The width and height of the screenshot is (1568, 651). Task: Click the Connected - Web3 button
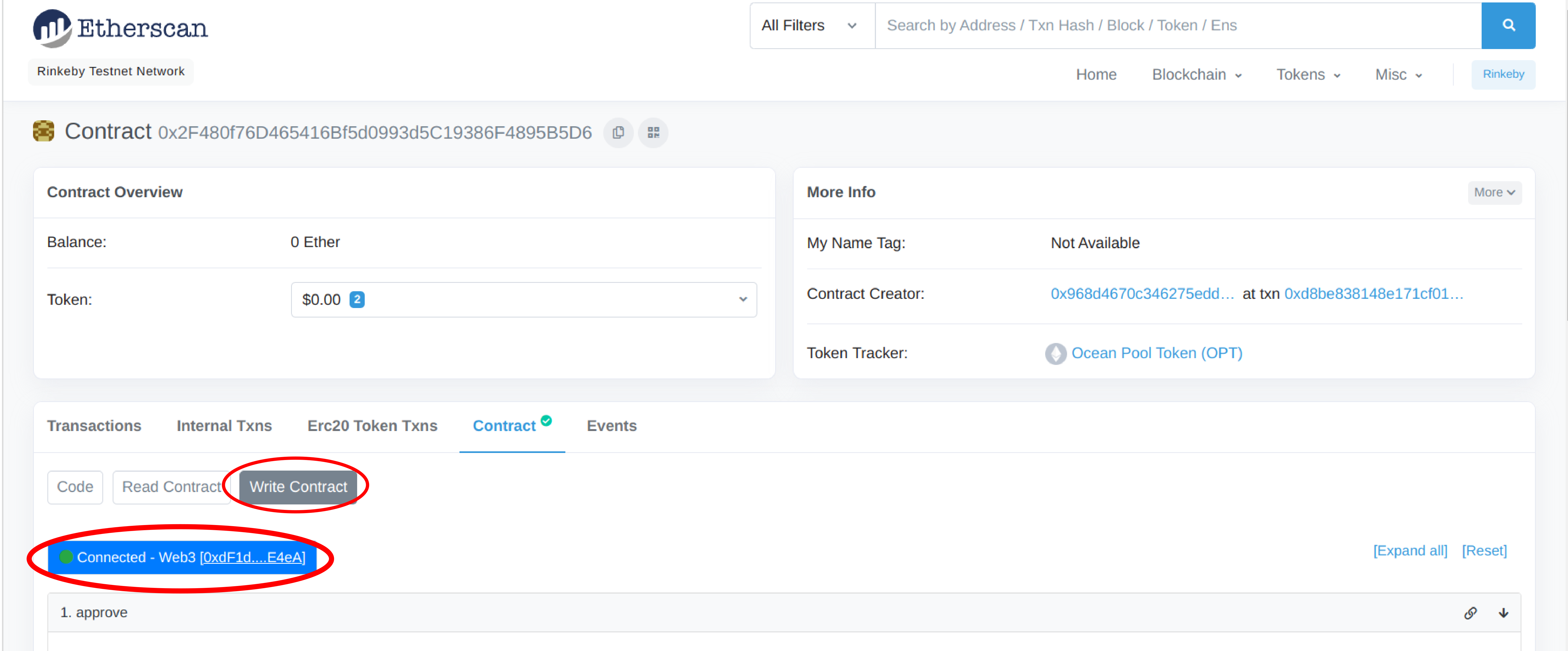[182, 557]
